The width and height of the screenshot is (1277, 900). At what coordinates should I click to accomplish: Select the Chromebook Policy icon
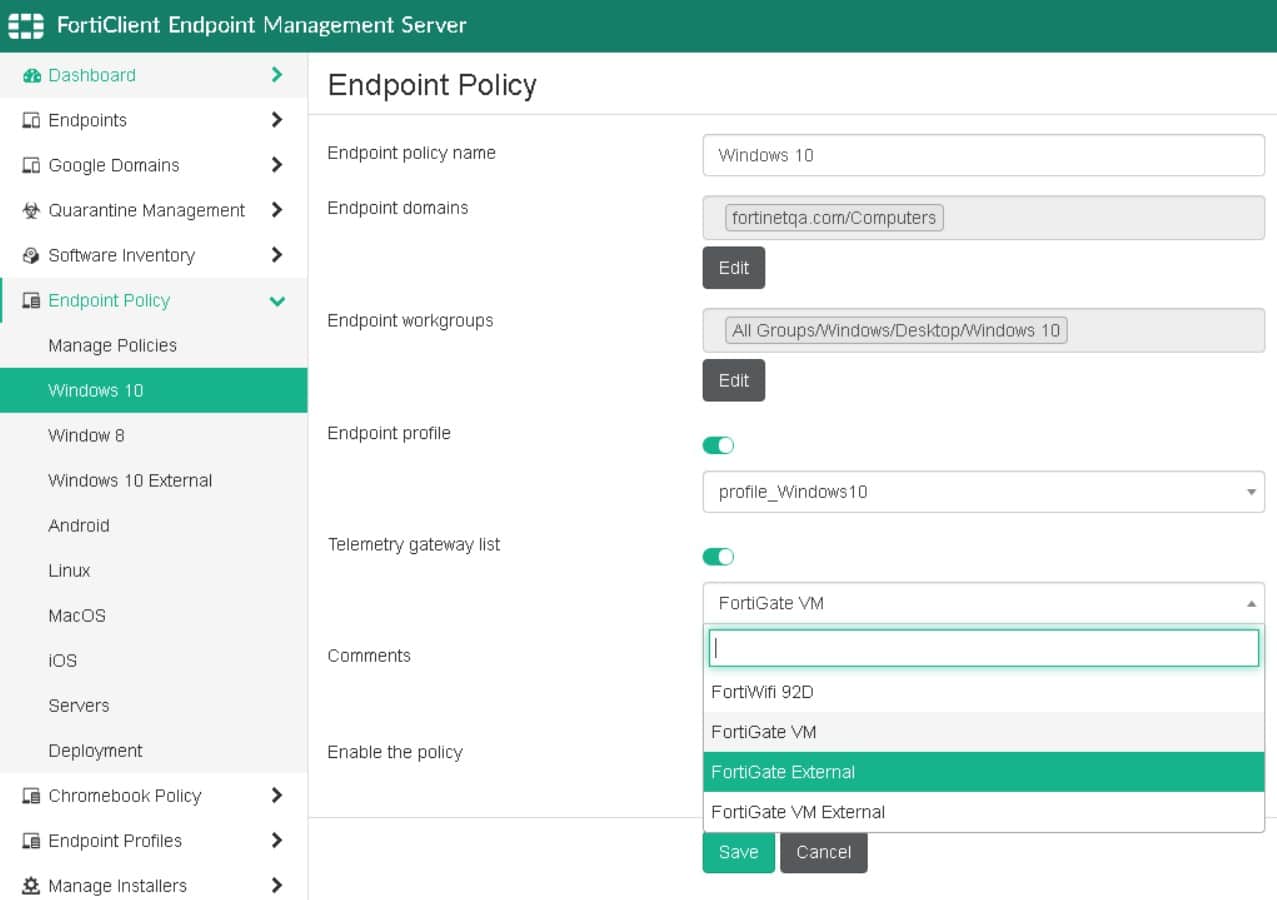pos(30,795)
